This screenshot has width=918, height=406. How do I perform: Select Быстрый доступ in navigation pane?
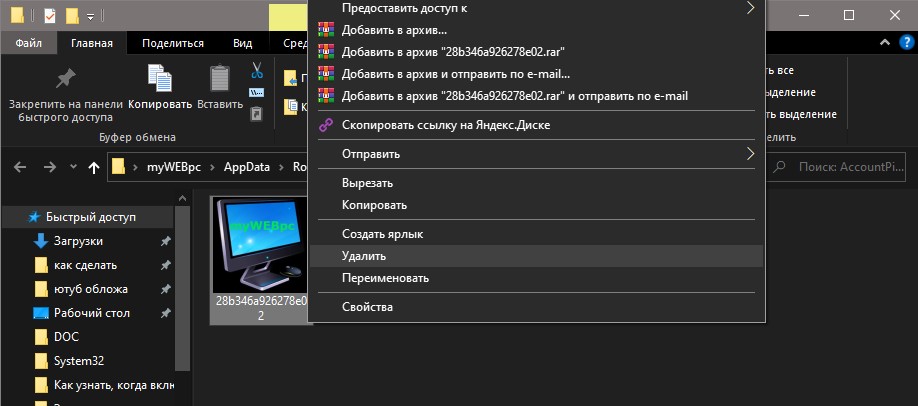[87, 217]
